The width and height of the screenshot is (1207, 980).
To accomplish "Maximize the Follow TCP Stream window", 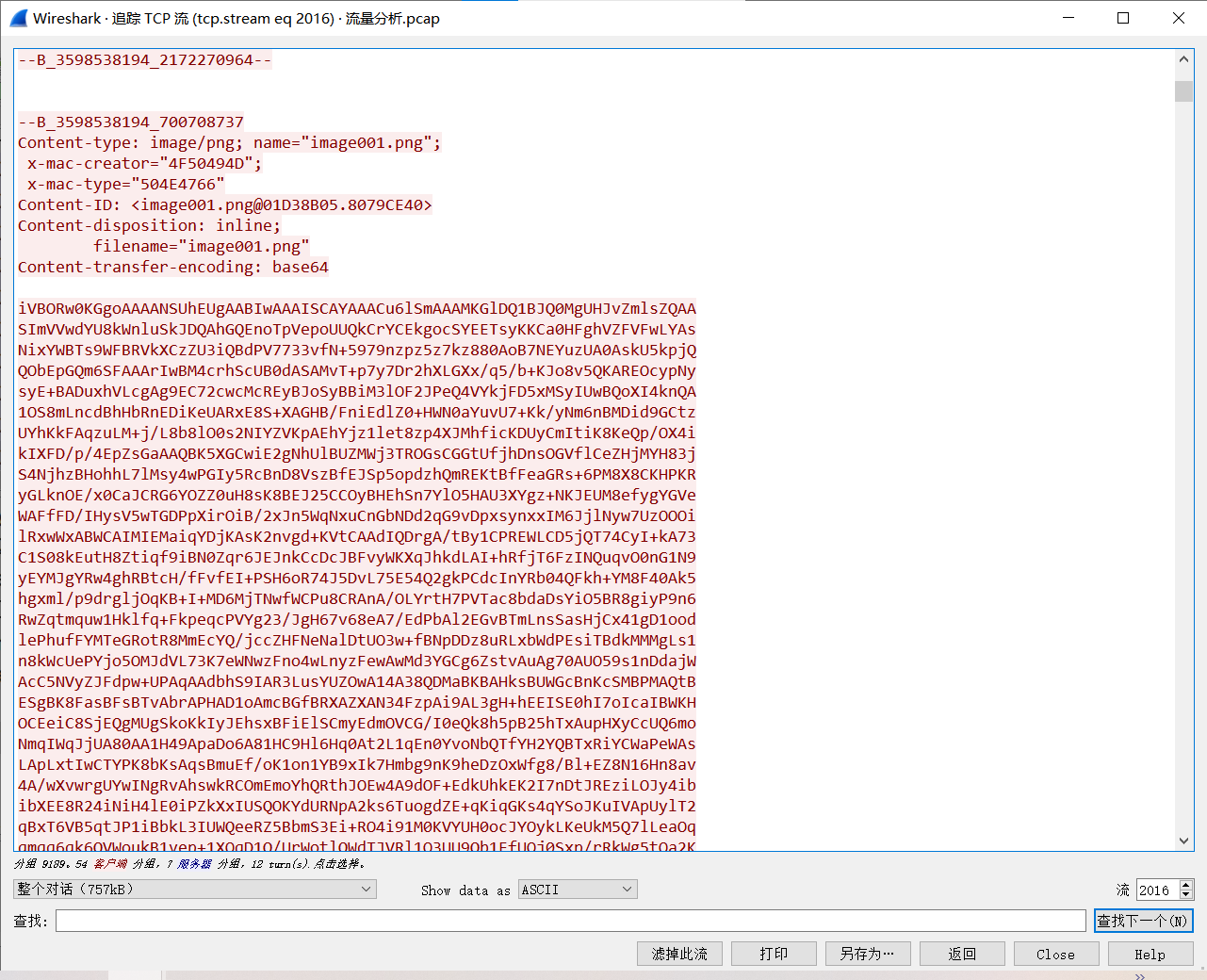I will point(1123,18).
